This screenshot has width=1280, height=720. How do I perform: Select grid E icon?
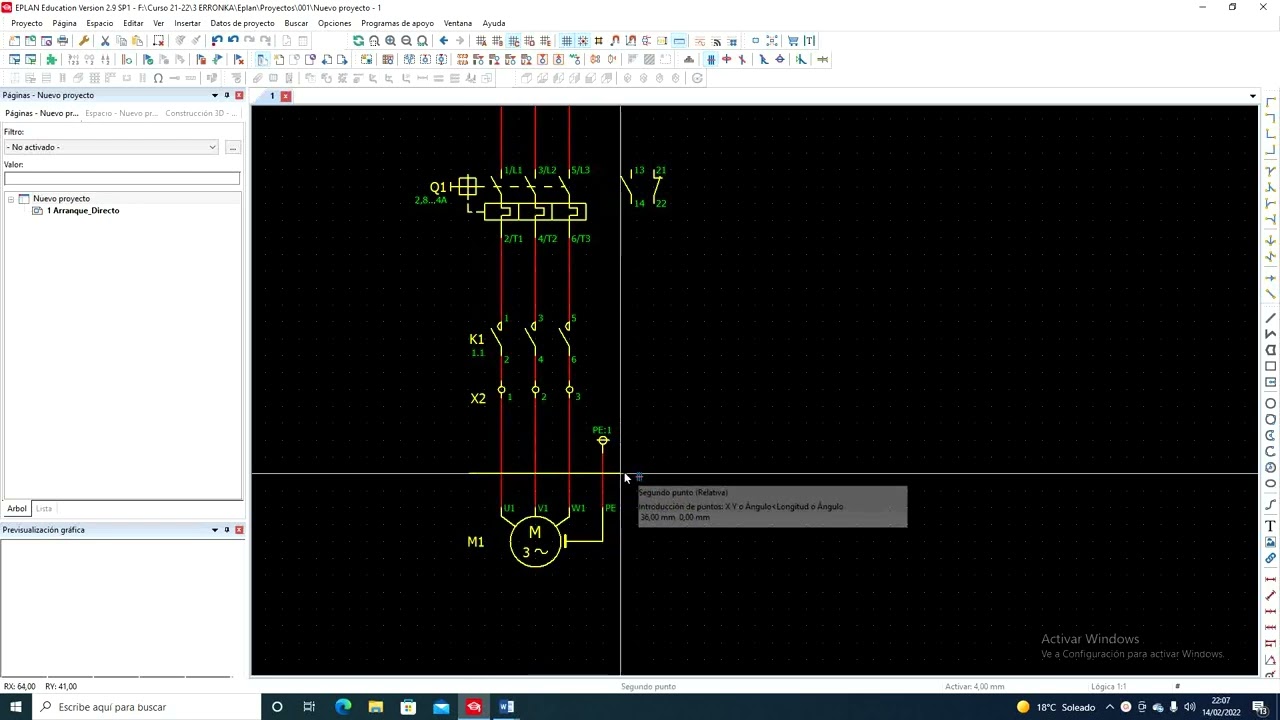(x=545, y=41)
